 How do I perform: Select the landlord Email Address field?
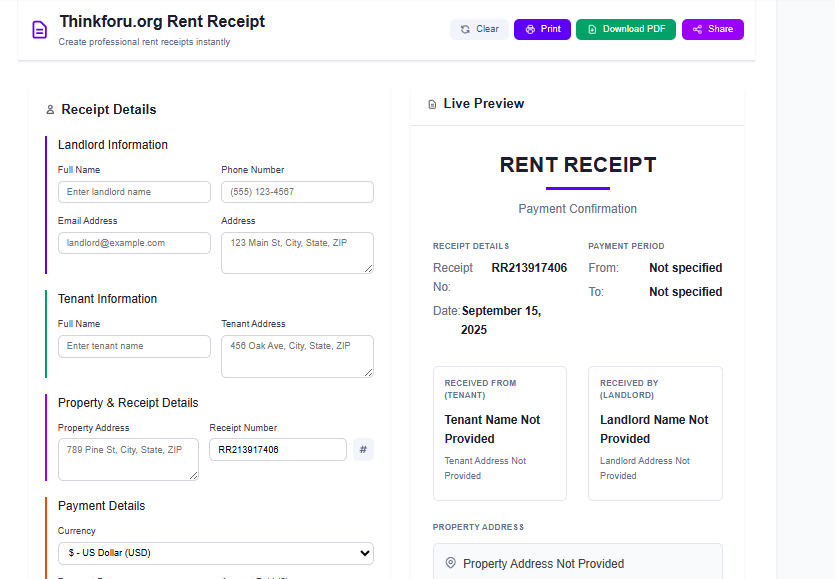click(x=134, y=243)
